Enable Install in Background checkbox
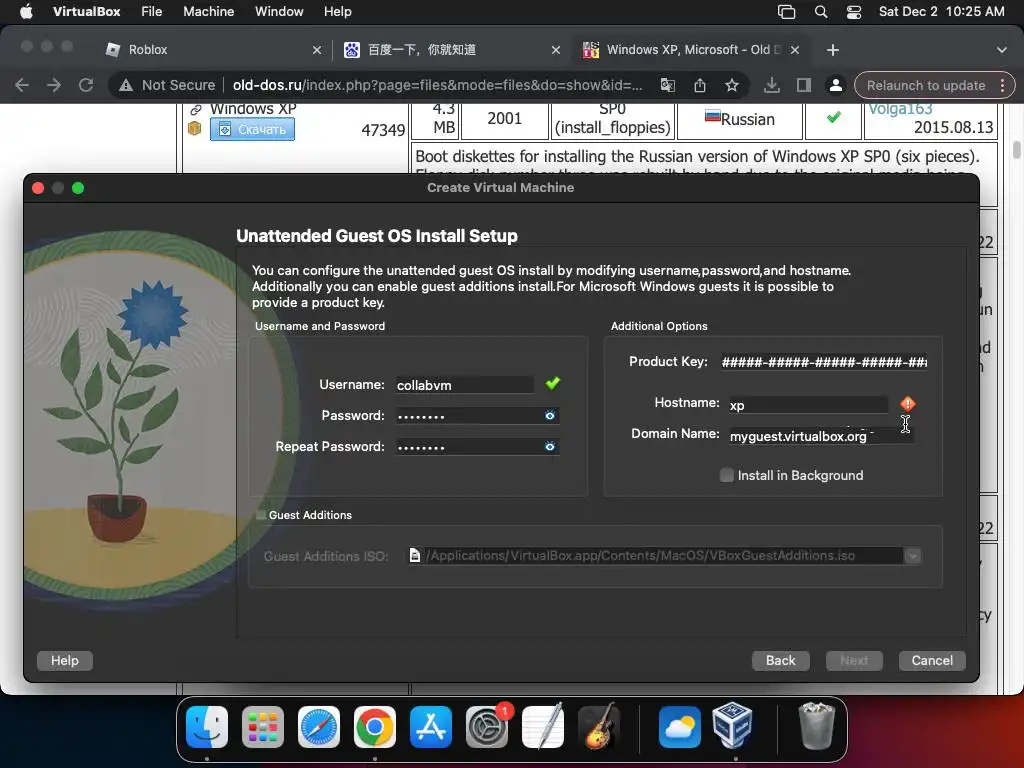 726,475
